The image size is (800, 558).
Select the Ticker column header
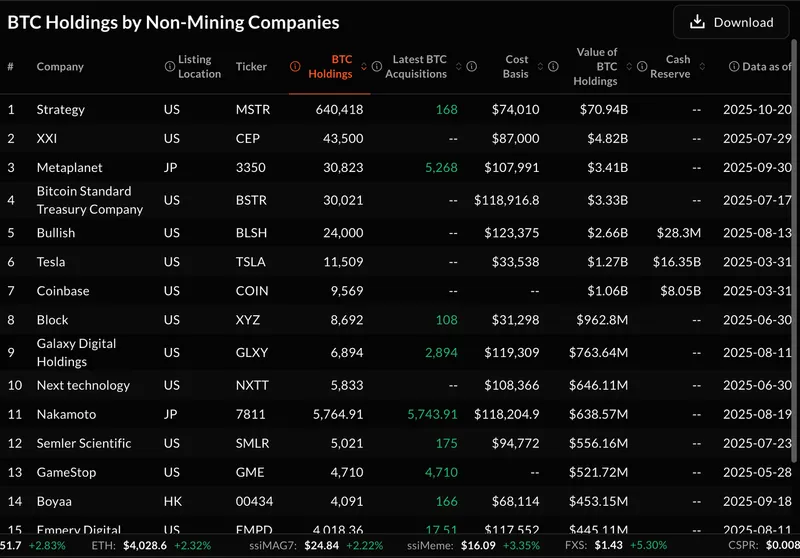coord(251,67)
